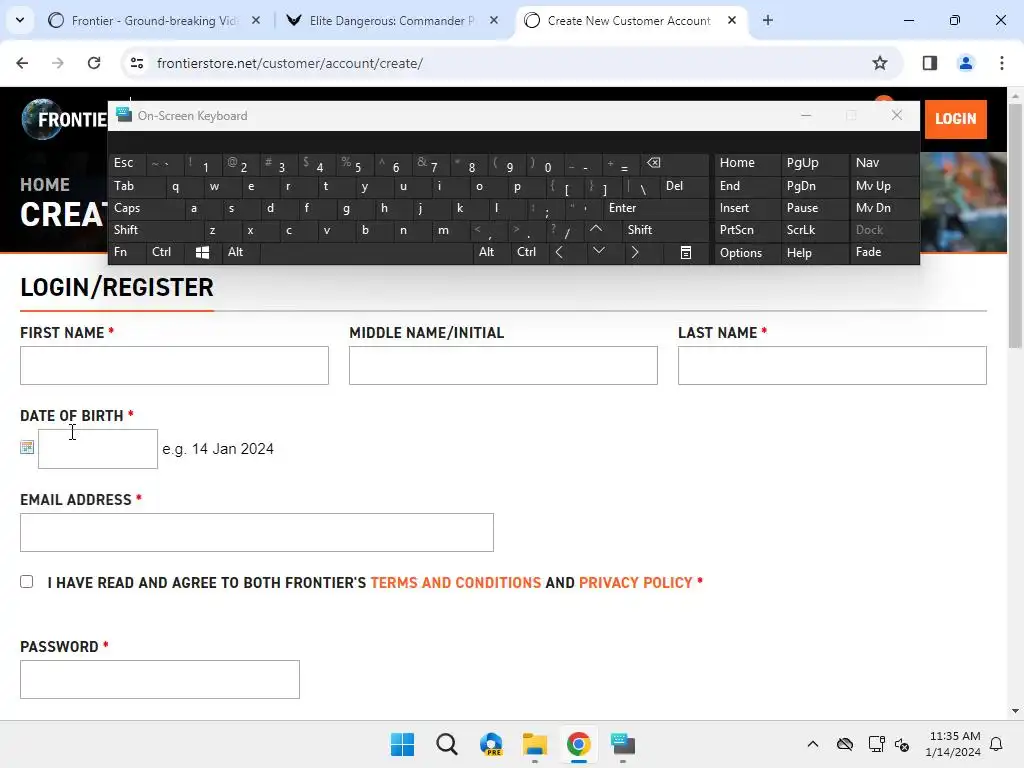
Task: Click the Windows logo key on keyboard
Action: pyautogui.click(x=202, y=253)
